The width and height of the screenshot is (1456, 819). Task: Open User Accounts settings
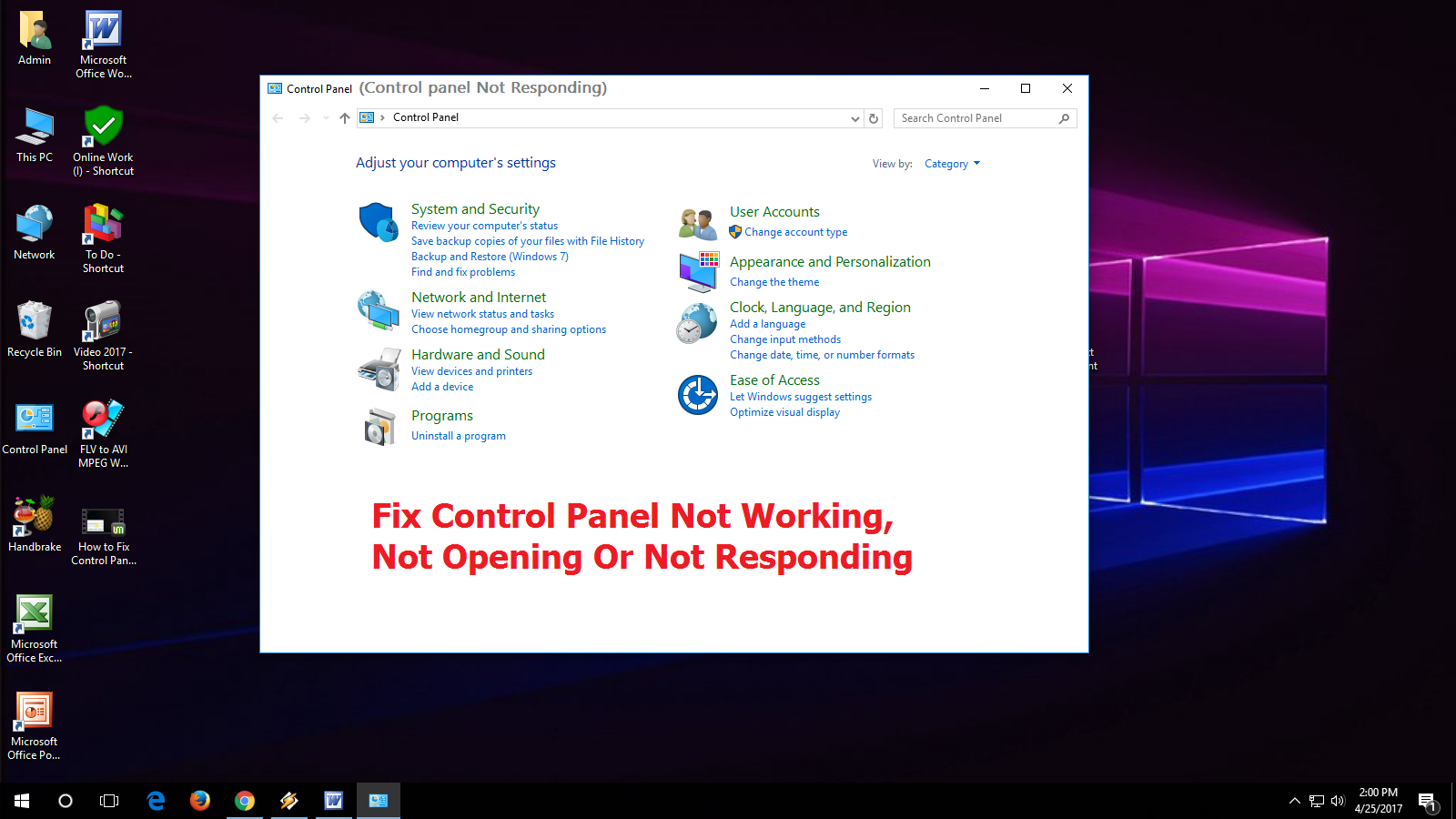[x=774, y=211]
